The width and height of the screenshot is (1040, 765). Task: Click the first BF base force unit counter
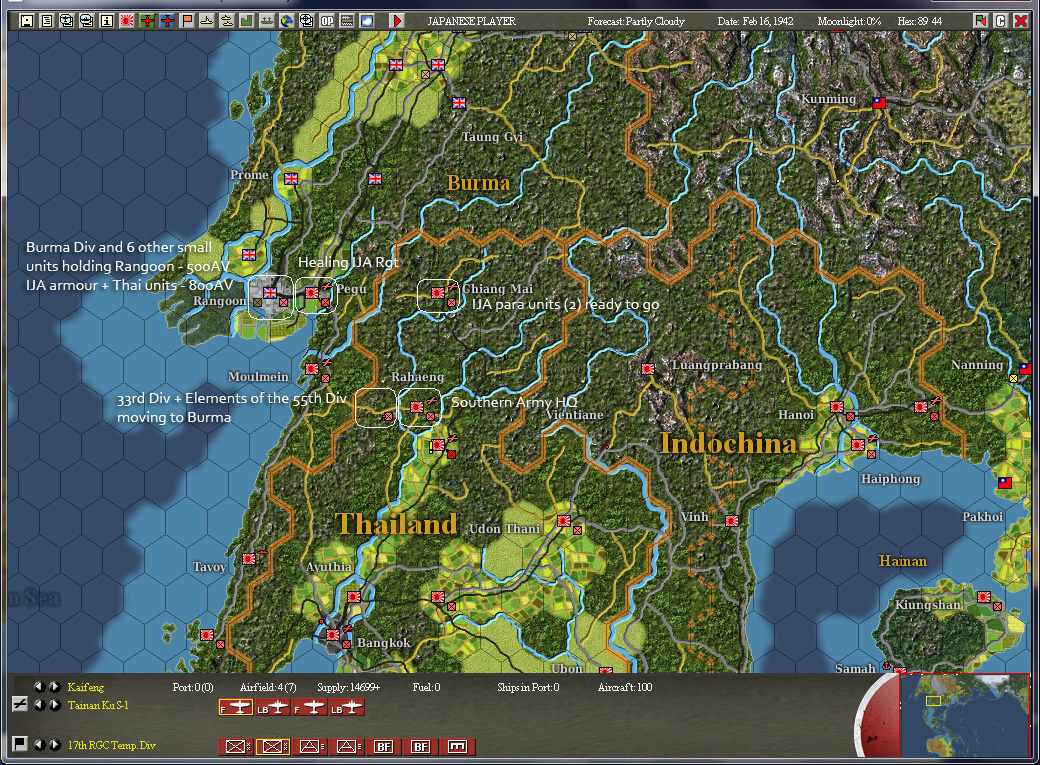pyautogui.click(x=384, y=746)
